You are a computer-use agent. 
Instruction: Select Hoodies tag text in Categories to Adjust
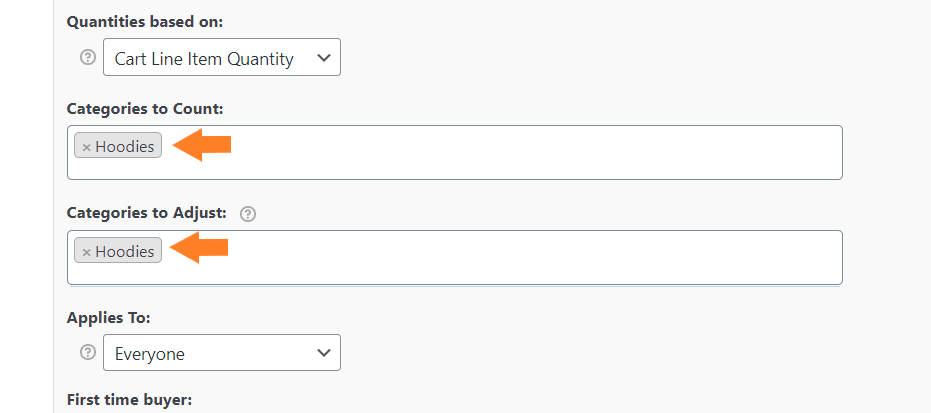coord(125,251)
